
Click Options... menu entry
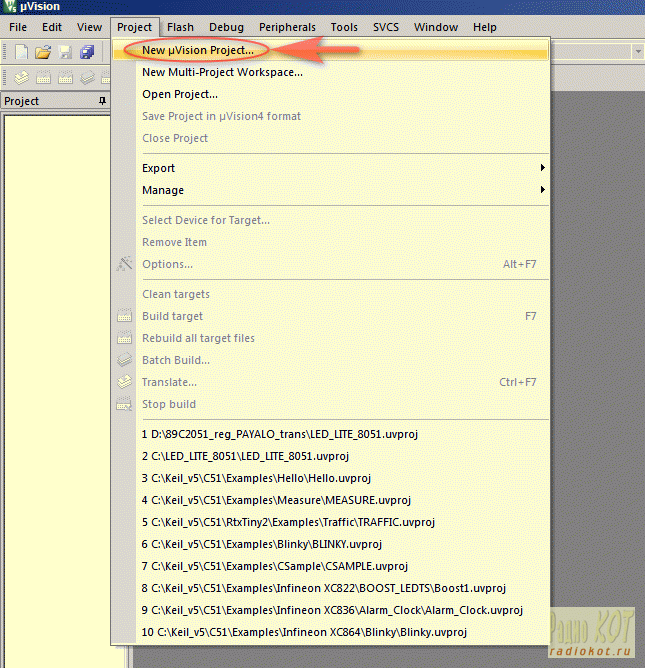coord(330,264)
